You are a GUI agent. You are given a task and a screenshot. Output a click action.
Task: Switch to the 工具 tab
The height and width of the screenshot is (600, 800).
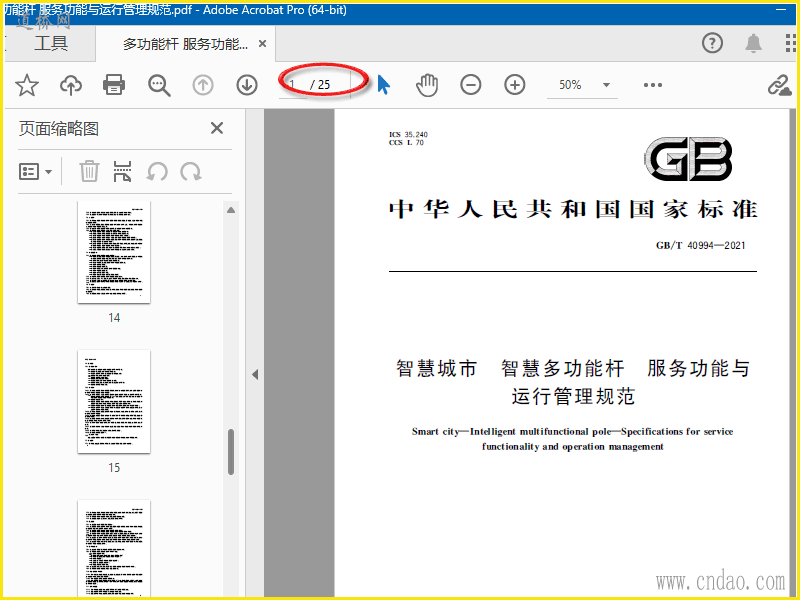pos(51,43)
